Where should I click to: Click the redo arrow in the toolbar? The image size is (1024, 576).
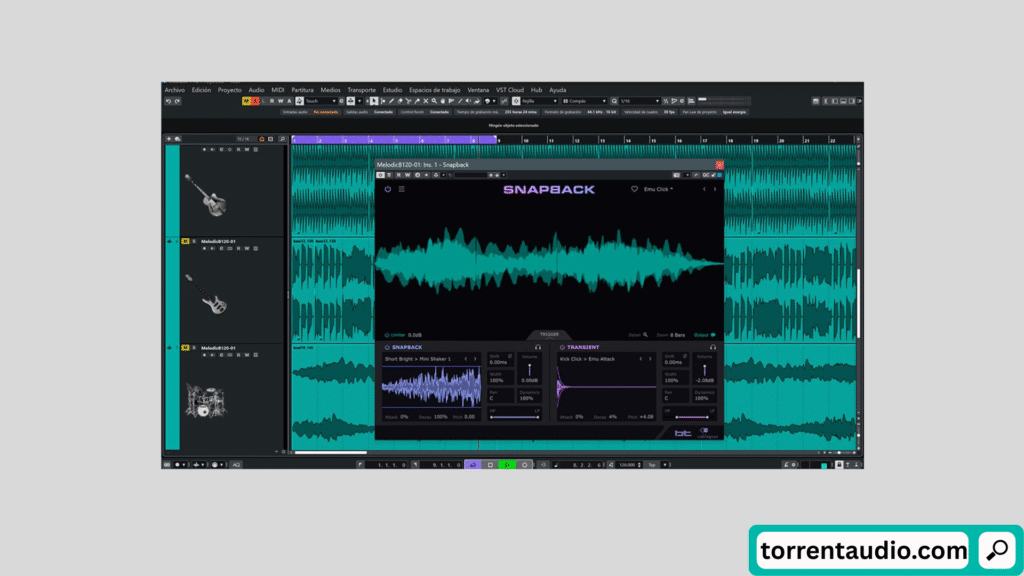(x=177, y=101)
